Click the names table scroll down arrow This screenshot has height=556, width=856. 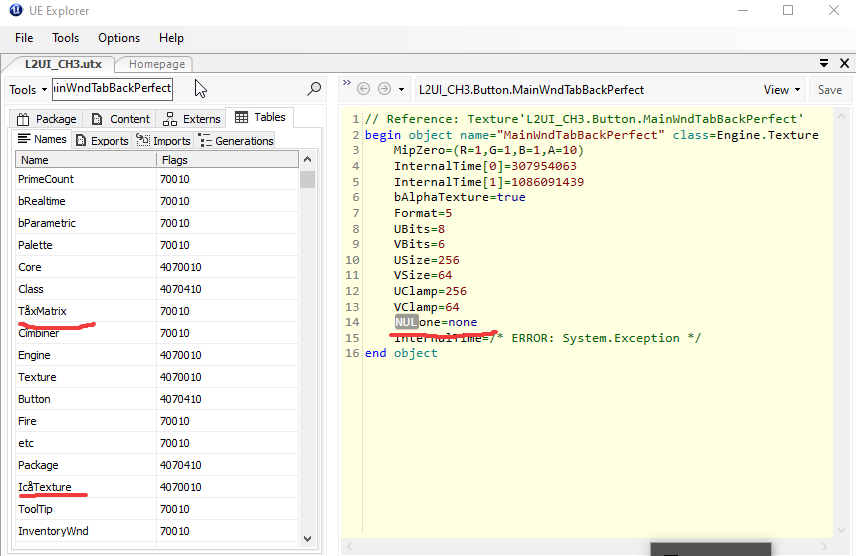[x=307, y=539]
